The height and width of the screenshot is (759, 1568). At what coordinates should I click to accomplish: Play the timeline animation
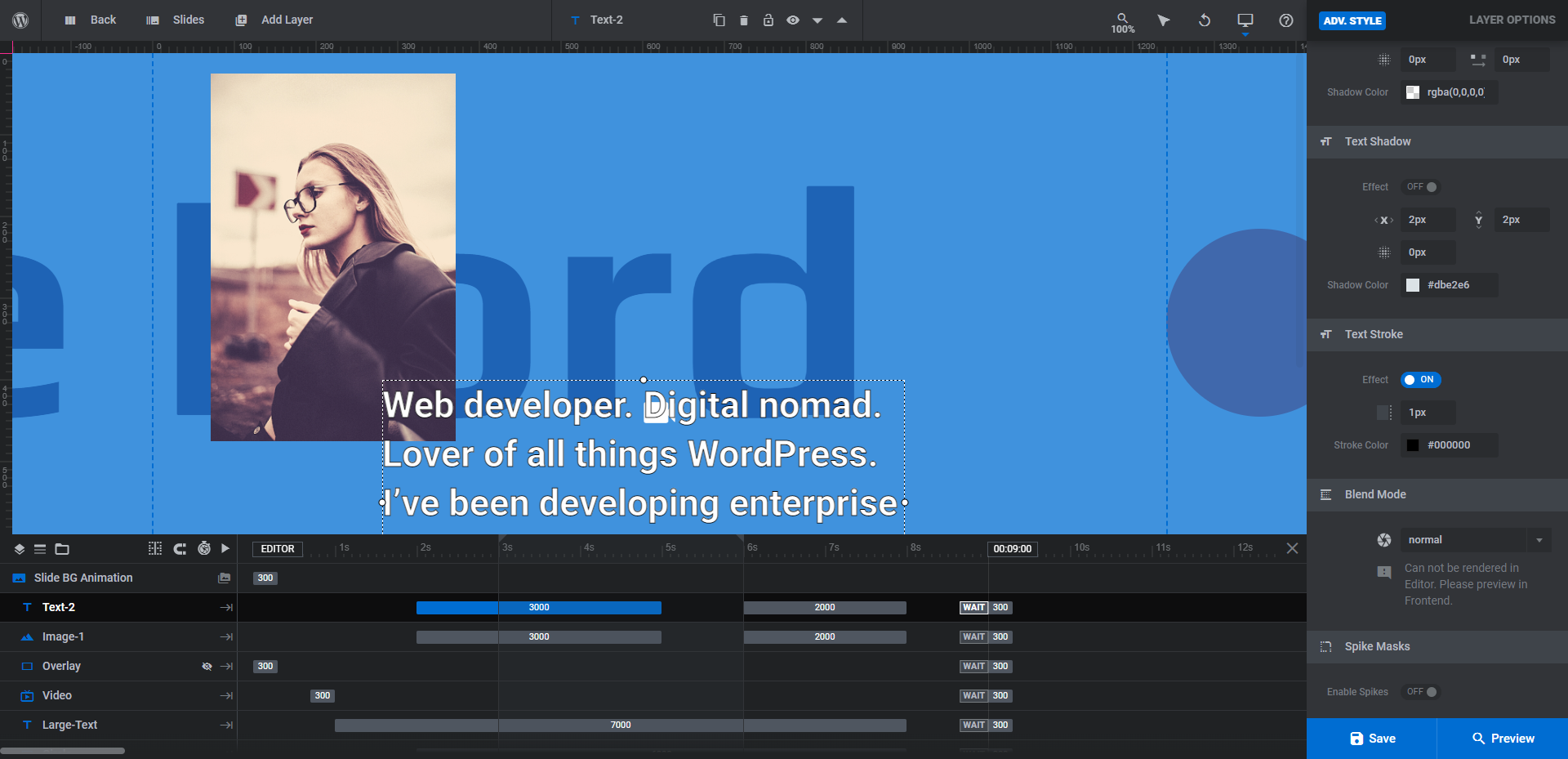point(225,548)
